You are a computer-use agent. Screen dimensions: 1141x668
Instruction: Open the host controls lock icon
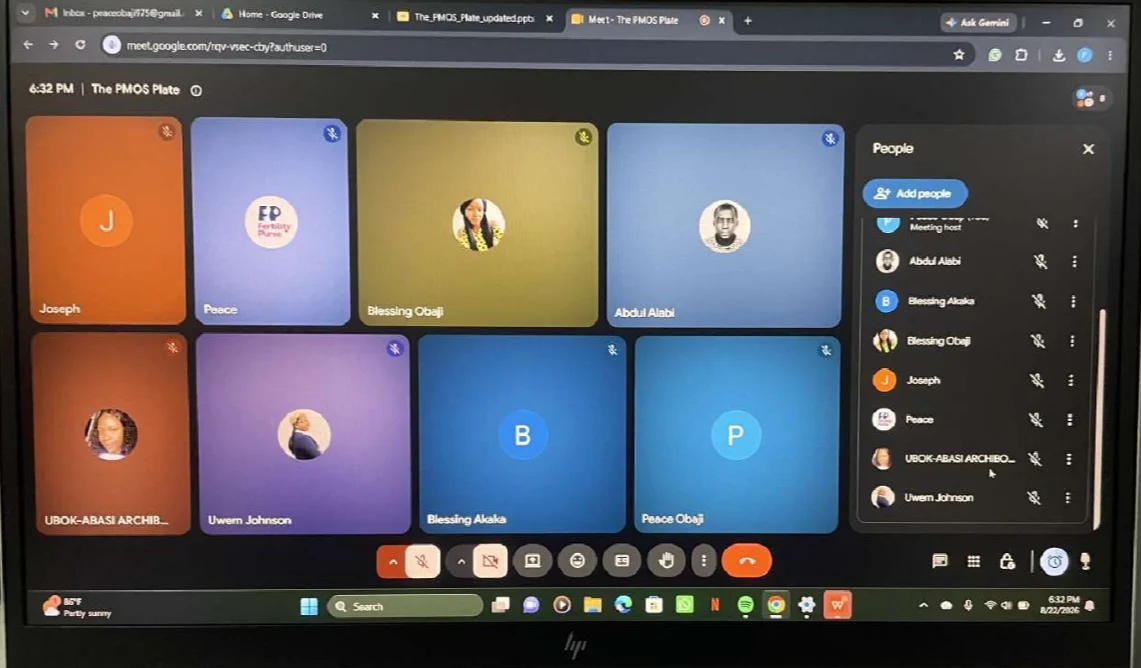(1007, 561)
